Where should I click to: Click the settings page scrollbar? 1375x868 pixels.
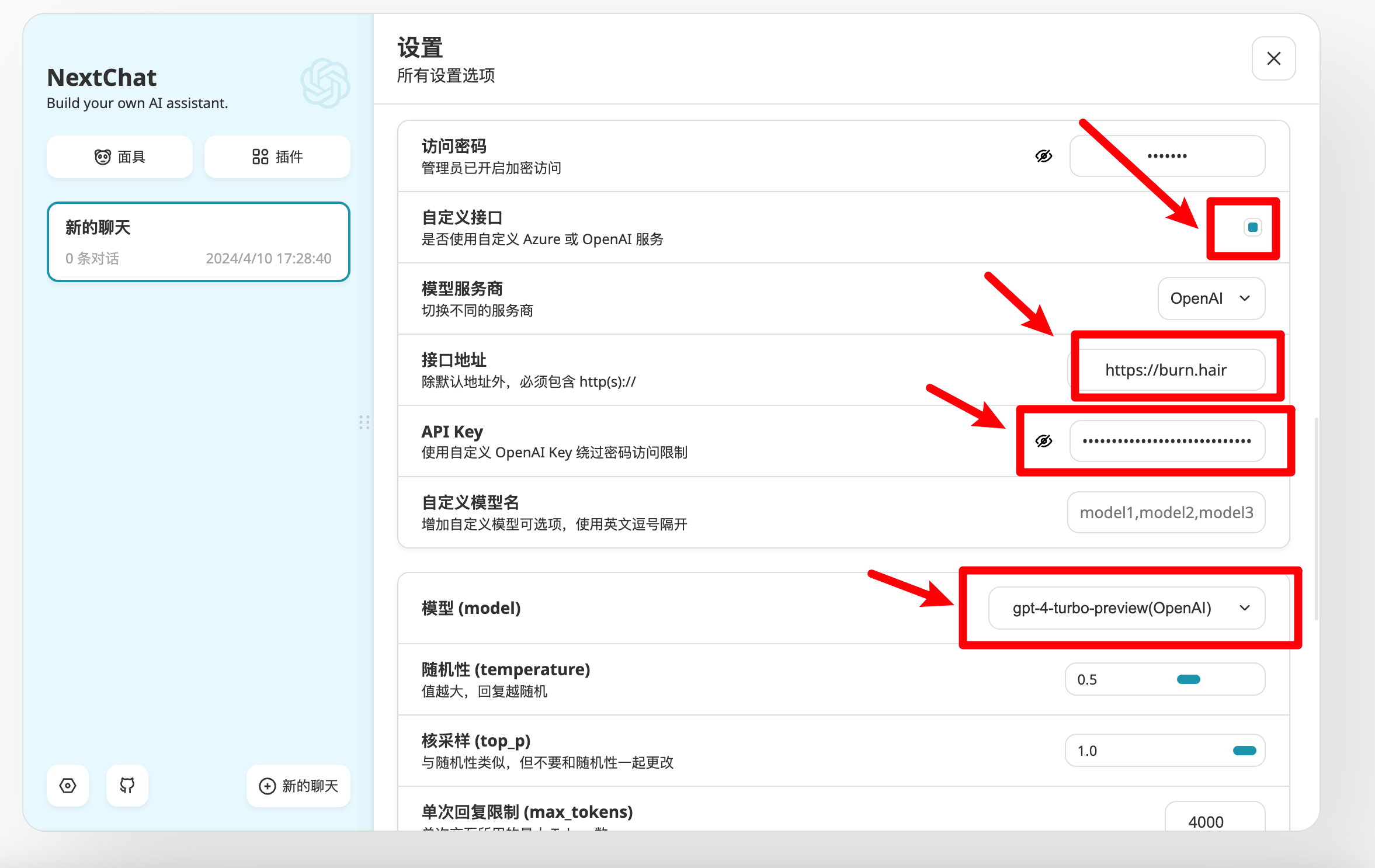1316,518
